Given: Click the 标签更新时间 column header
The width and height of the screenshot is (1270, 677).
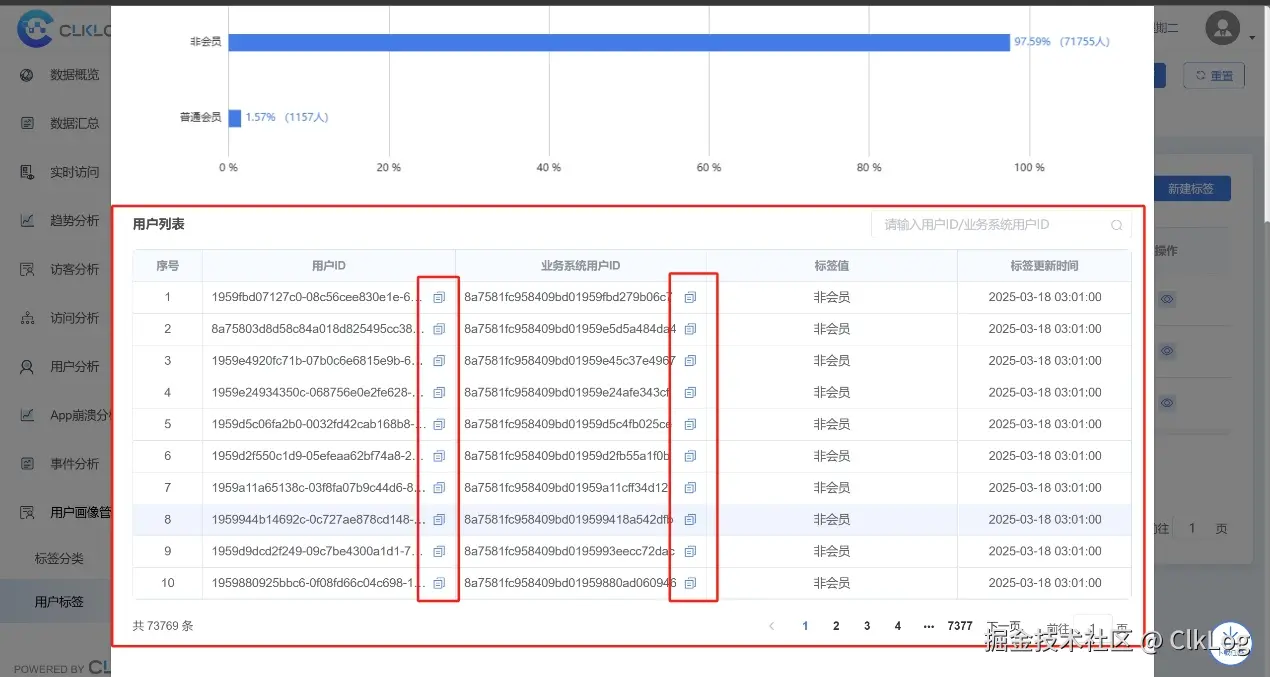Looking at the screenshot, I should point(1044,266).
